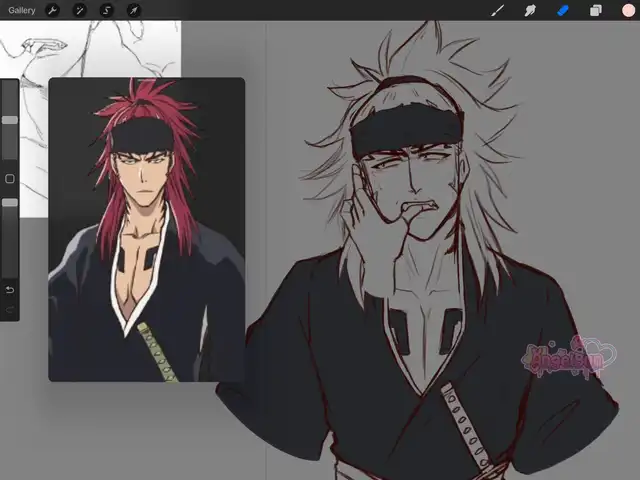Tap the square Modify button in sidebar
This screenshot has height=480, width=640.
point(9,179)
